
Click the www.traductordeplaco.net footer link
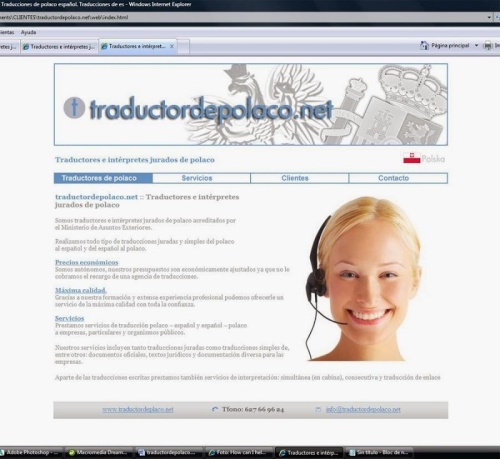138,409
